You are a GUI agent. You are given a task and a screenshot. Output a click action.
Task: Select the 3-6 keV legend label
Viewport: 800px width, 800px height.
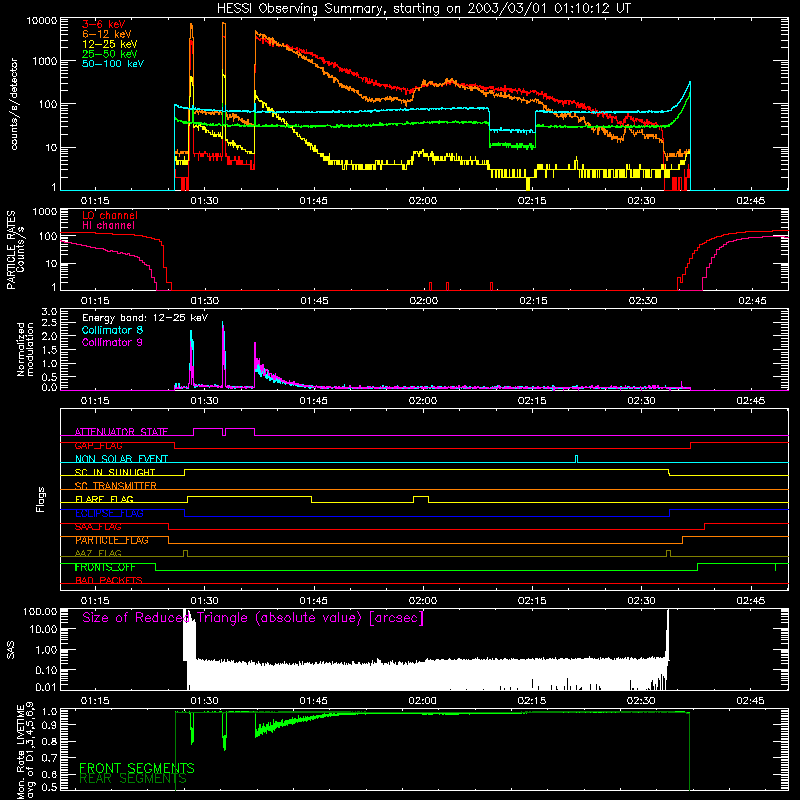(104, 24)
